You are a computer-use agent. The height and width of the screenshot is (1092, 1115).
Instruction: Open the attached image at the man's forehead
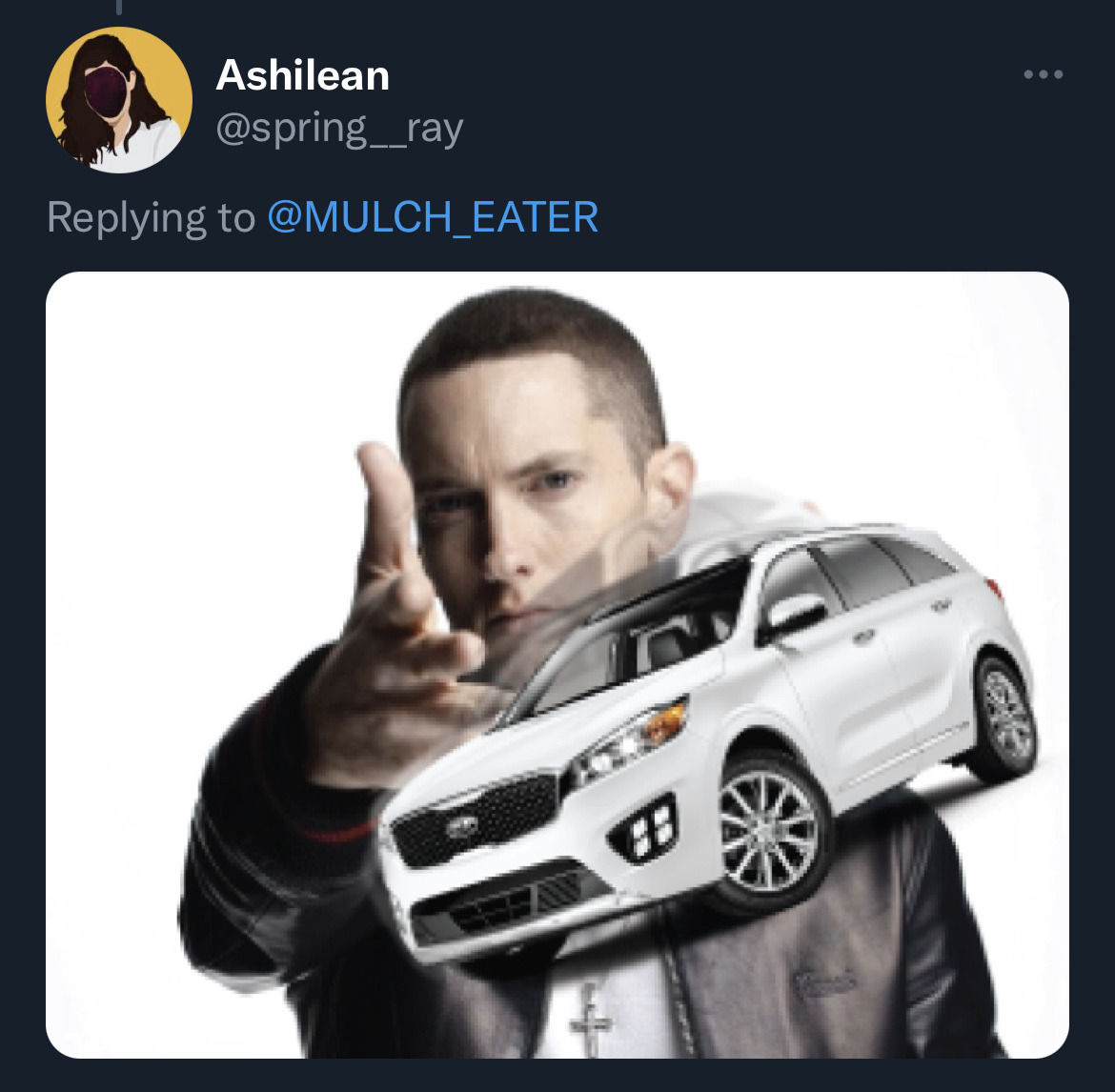click(x=515, y=400)
